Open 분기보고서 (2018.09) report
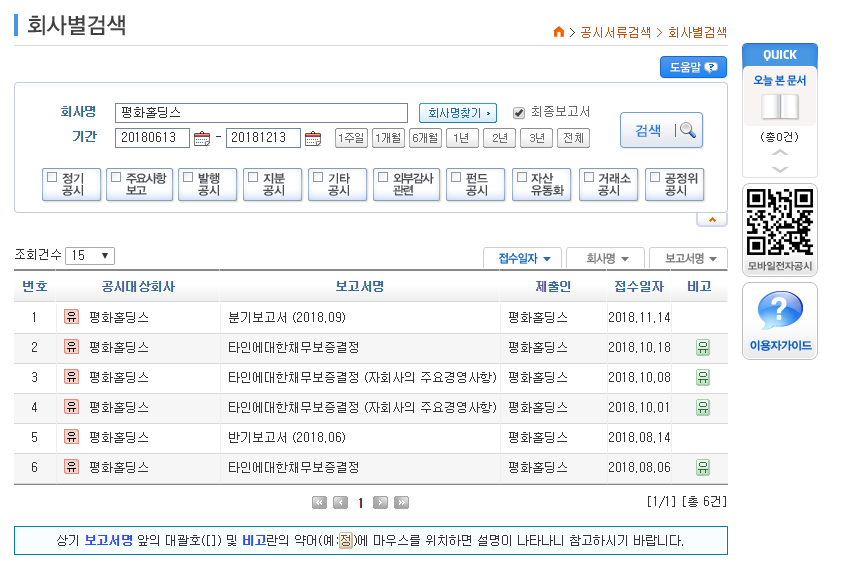 click(x=287, y=317)
